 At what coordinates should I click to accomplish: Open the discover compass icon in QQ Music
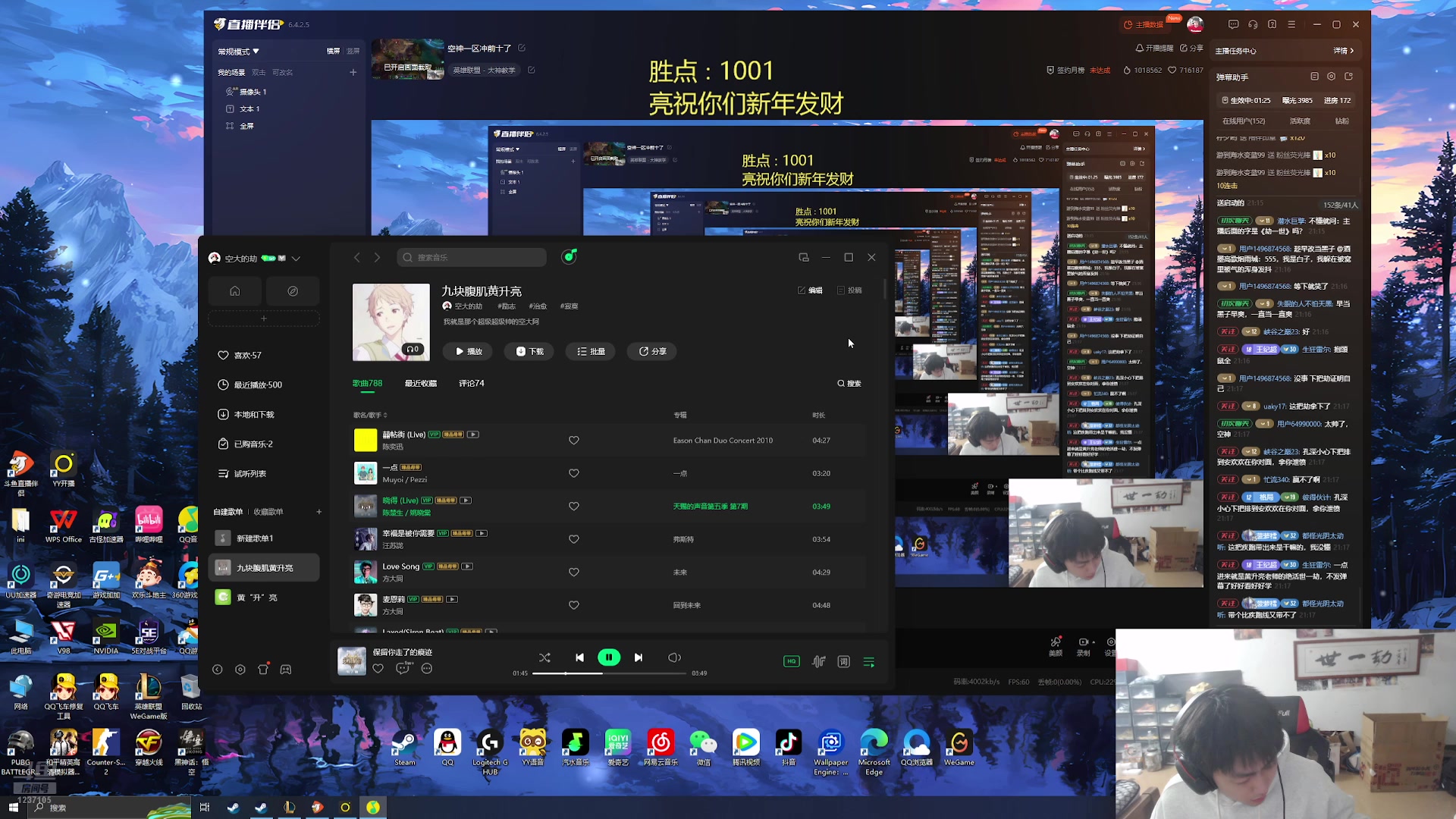click(x=293, y=291)
